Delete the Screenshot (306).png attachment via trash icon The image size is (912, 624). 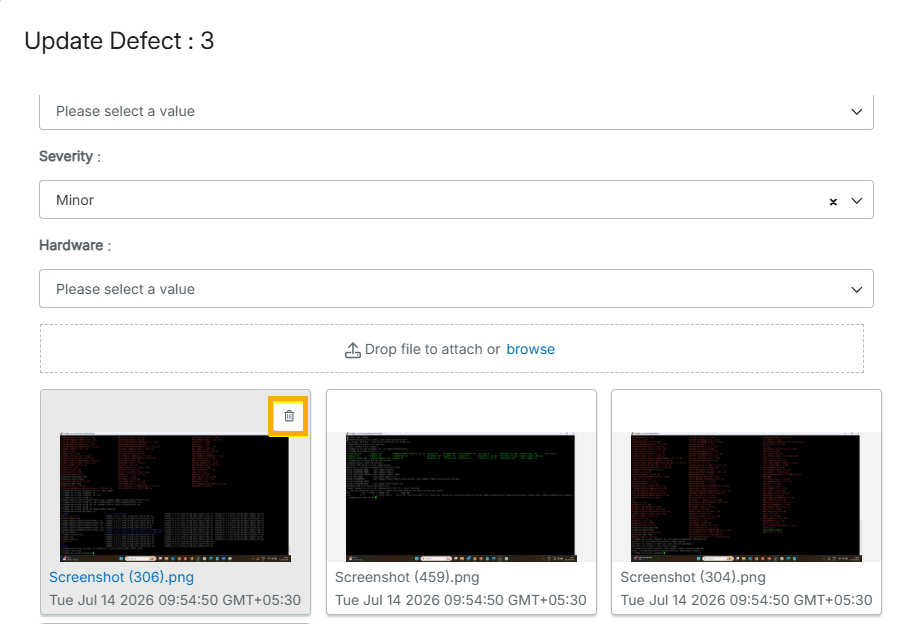pyautogui.click(x=289, y=416)
